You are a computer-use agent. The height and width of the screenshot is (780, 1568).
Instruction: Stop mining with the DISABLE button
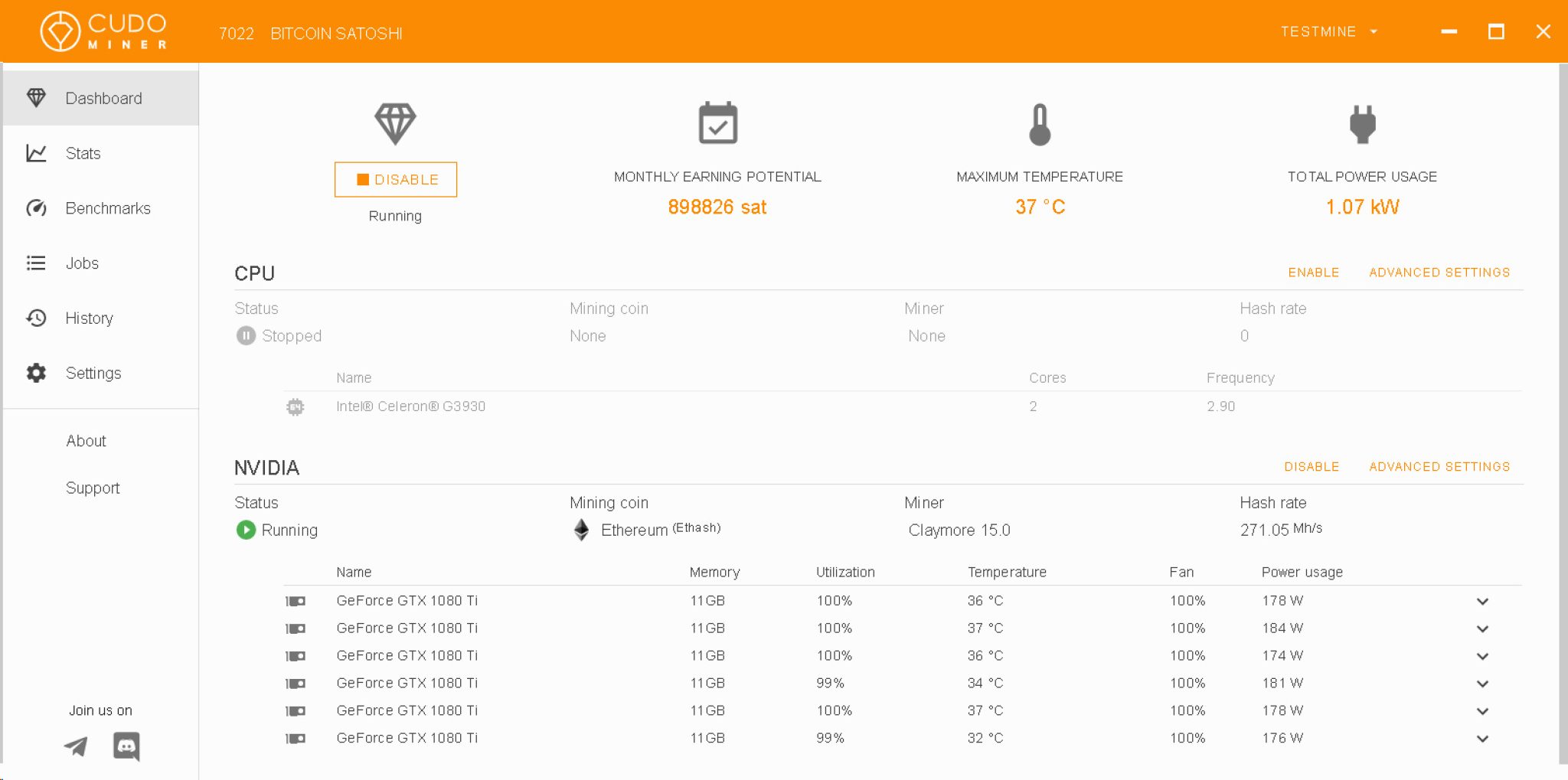(x=395, y=179)
